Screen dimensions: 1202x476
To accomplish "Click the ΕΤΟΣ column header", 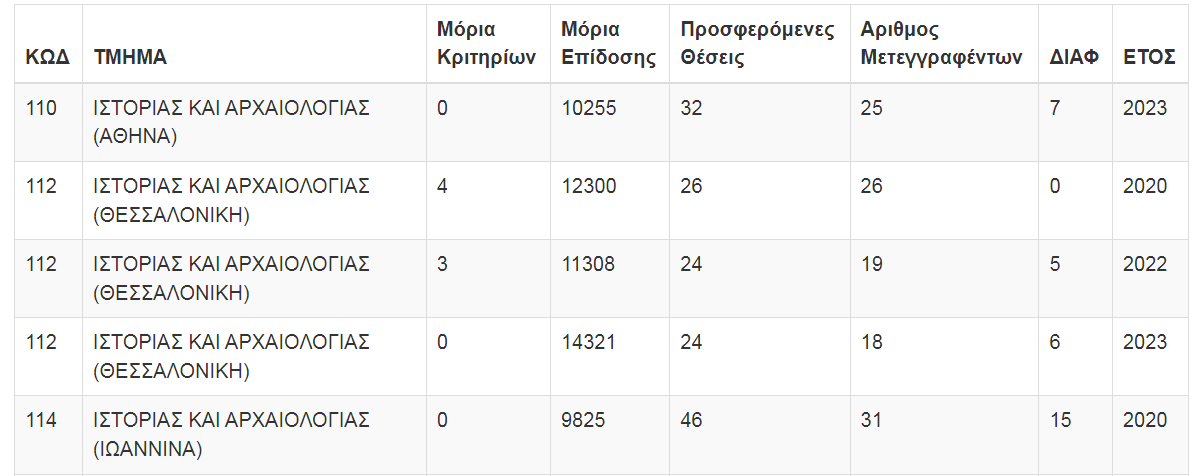I will coord(1148,57).
